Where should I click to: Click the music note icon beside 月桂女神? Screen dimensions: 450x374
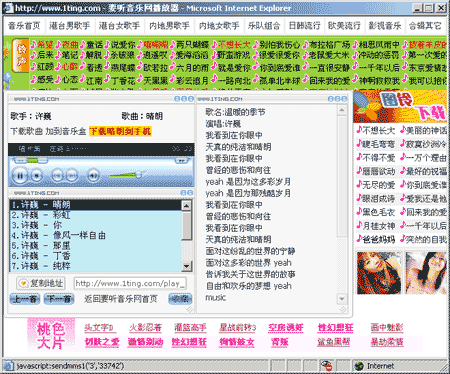359,226
